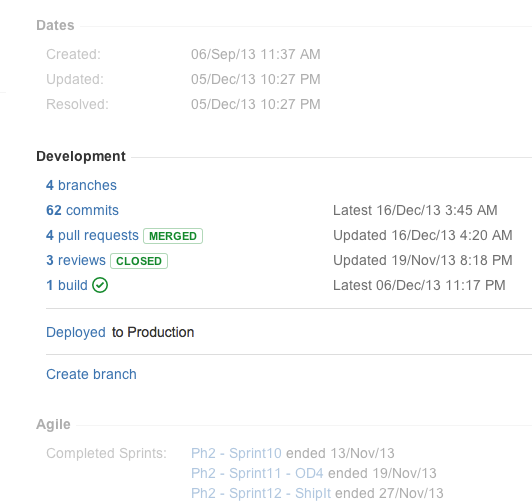Click the Latest 16/Dec/13 3:45 AM commit timestamp
532x502 pixels.
pyautogui.click(x=415, y=210)
